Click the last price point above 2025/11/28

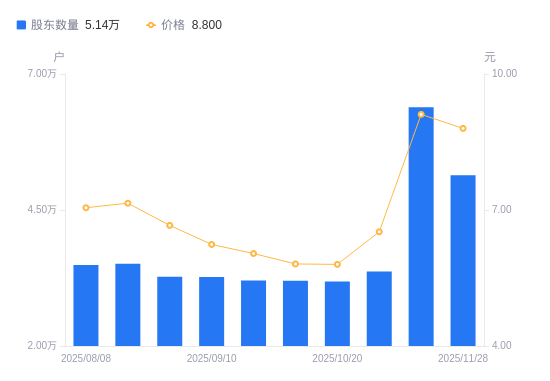tap(463, 129)
